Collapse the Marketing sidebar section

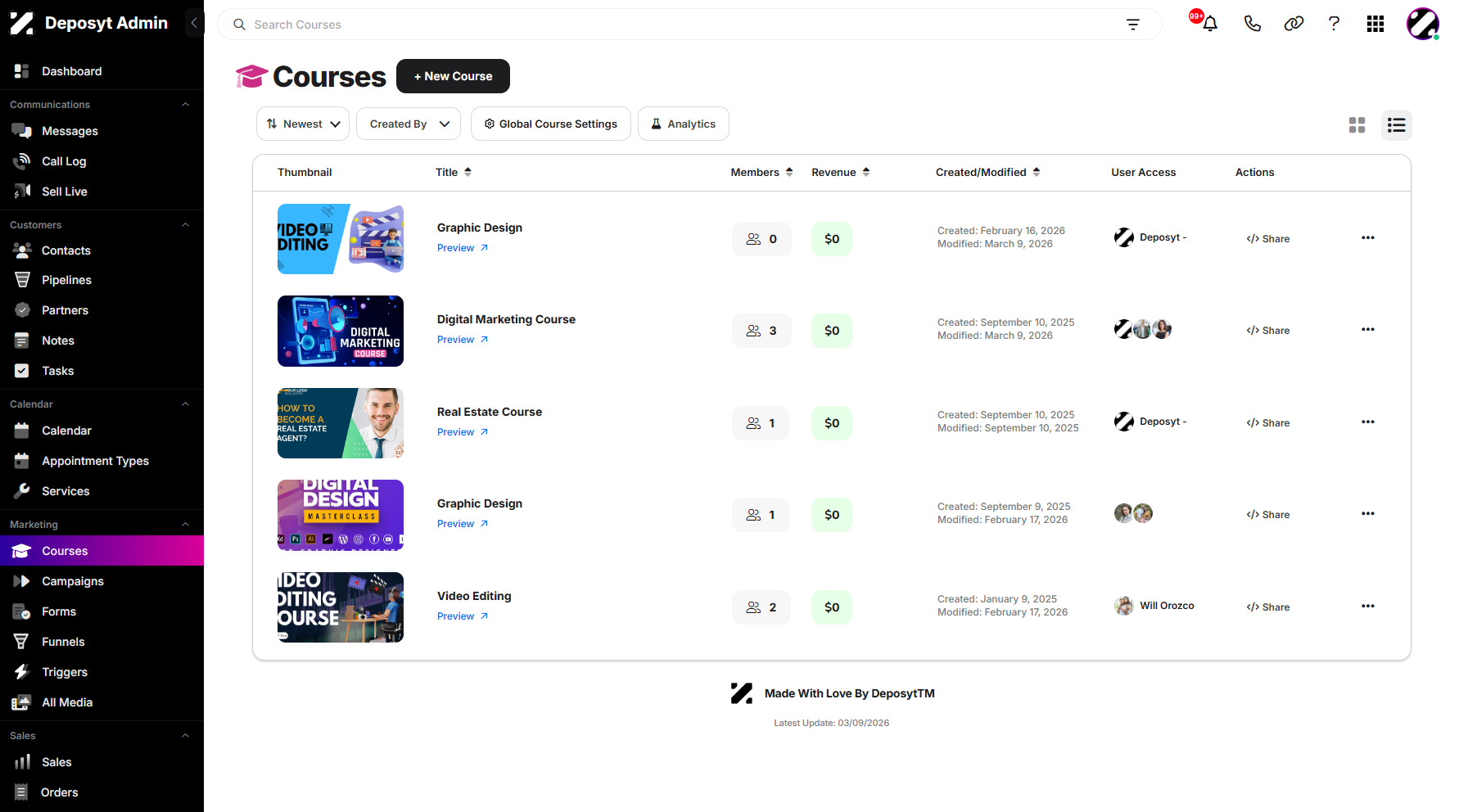tap(186, 525)
